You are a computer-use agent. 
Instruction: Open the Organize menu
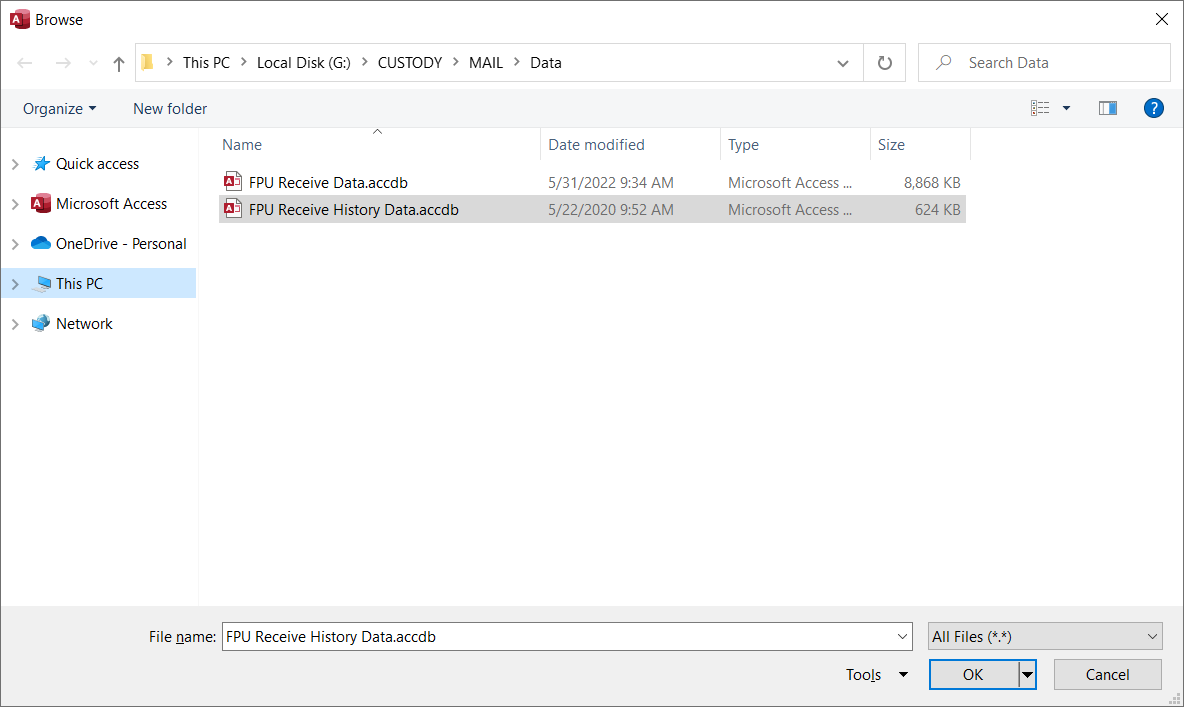pos(60,108)
